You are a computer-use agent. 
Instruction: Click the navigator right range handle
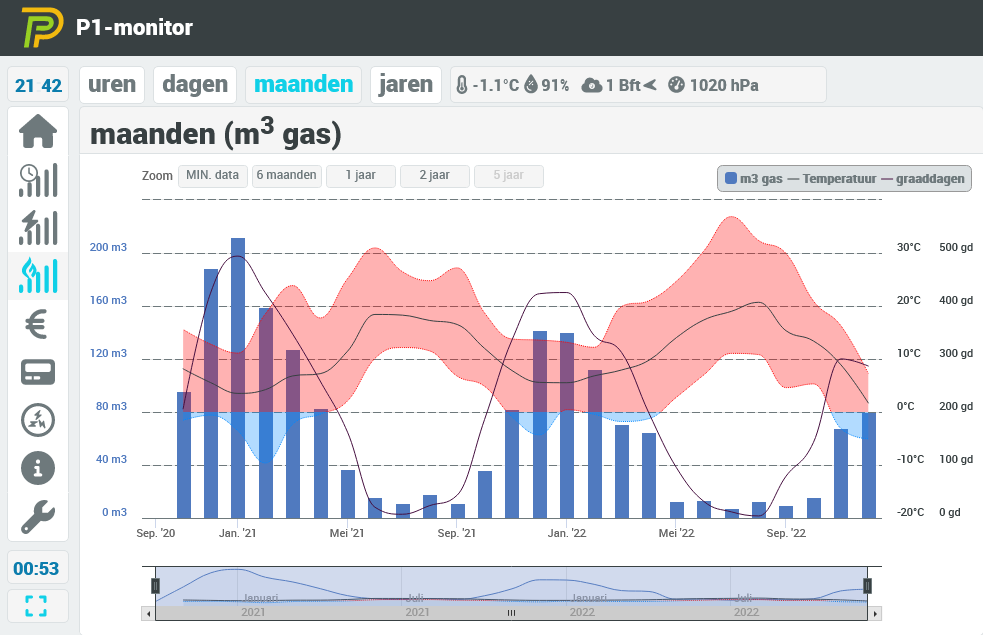[868, 585]
